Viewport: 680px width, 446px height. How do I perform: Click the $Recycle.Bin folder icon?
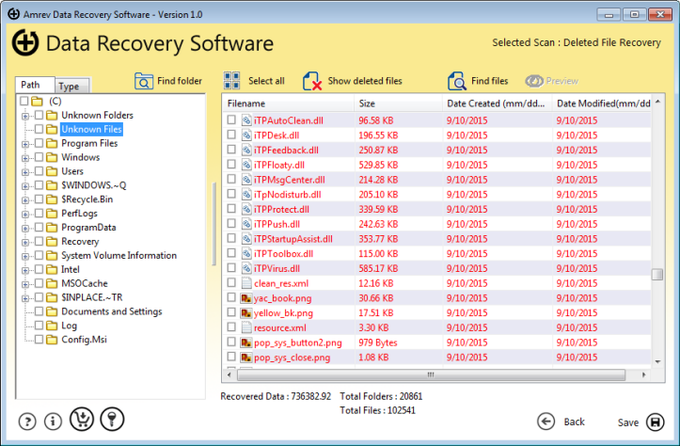coord(52,199)
